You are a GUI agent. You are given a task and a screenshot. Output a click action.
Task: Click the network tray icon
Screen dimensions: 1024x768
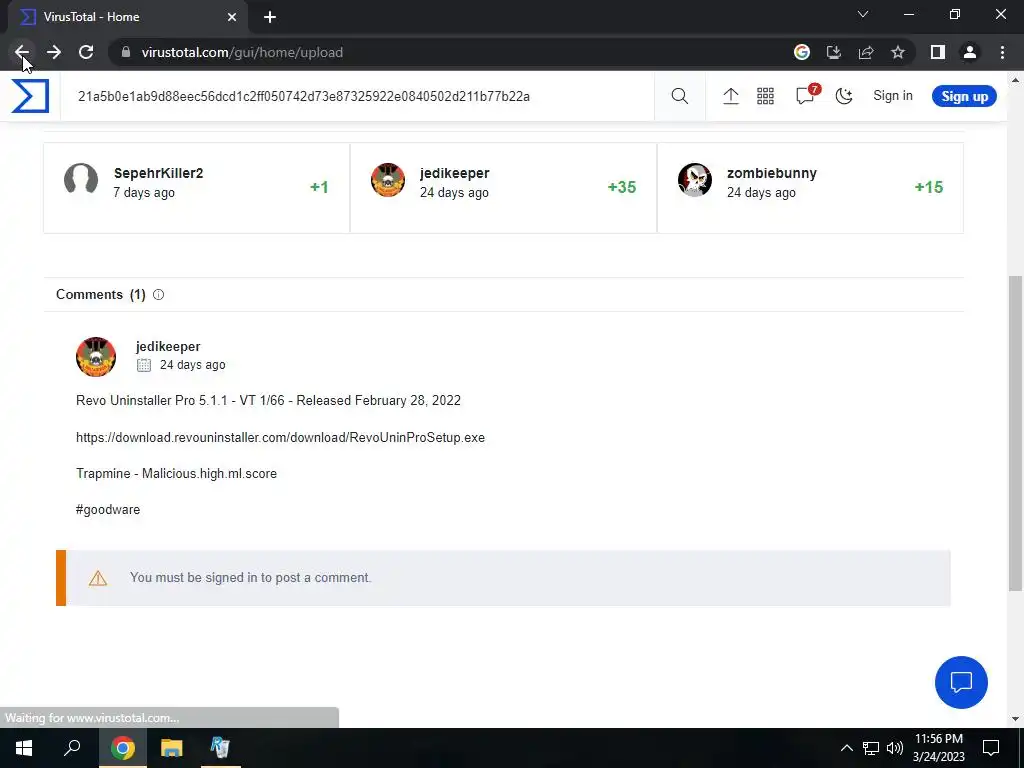tap(871, 748)
